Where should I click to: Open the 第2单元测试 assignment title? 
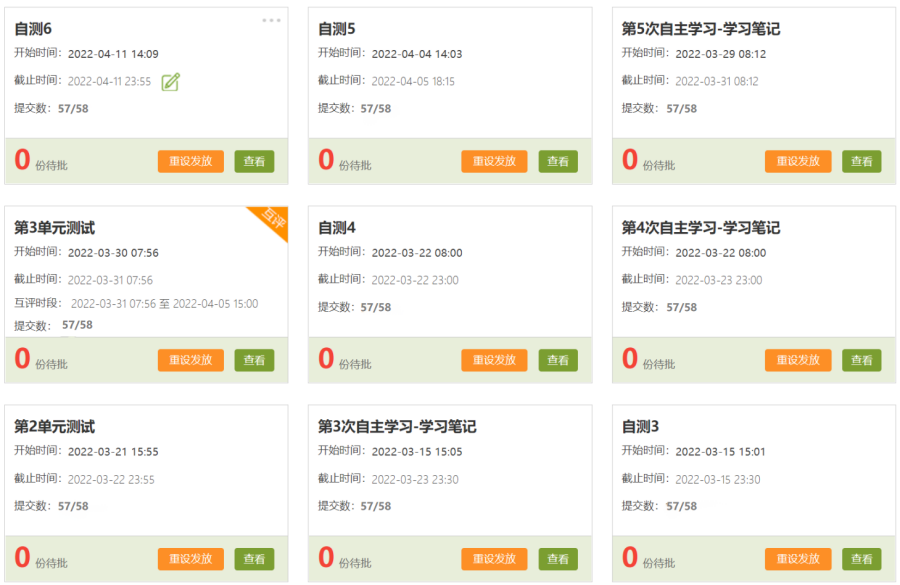54,427
